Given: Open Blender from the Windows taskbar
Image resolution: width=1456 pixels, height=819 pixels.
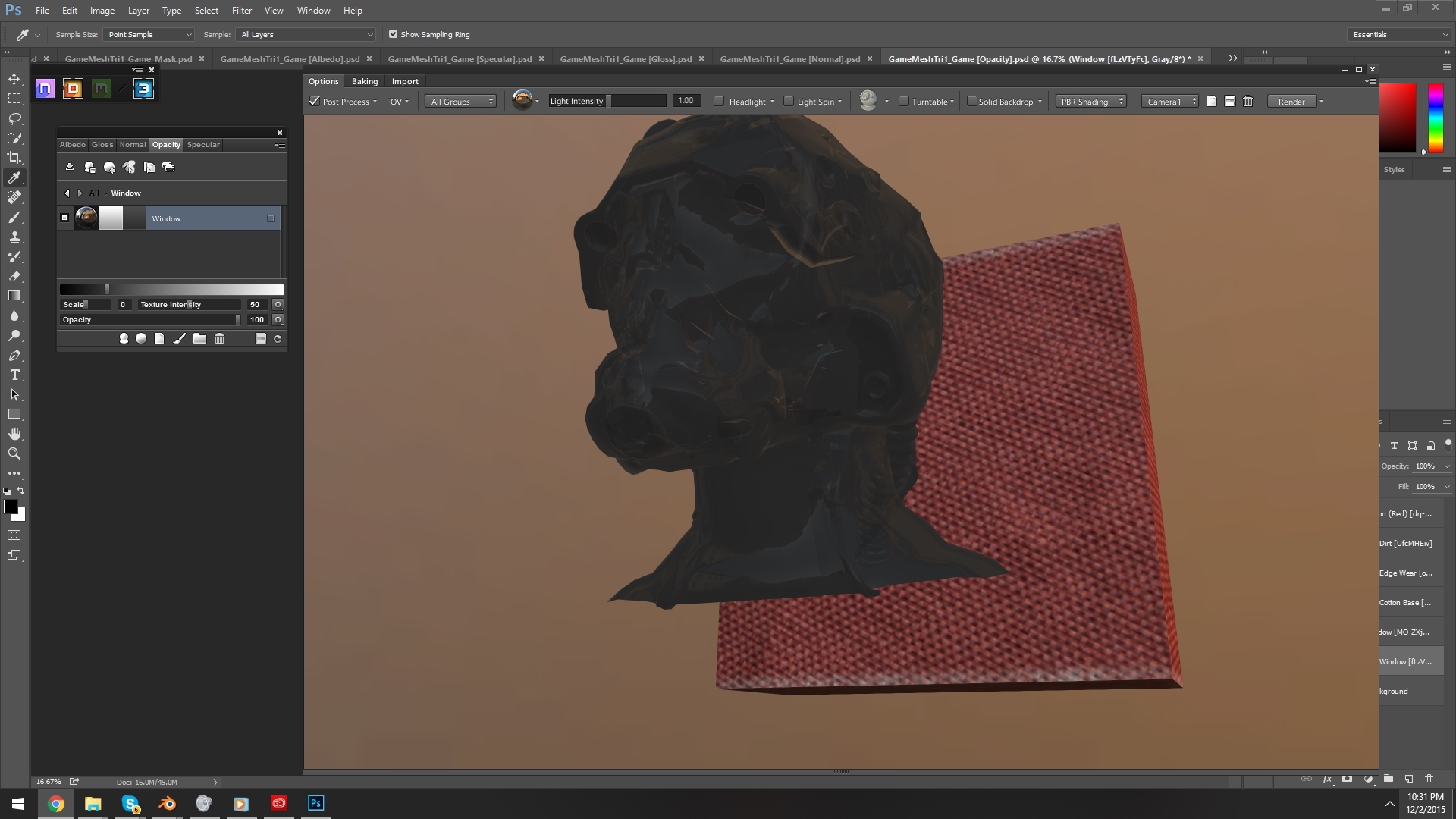Looking at the screenshot, I should 167,804.
